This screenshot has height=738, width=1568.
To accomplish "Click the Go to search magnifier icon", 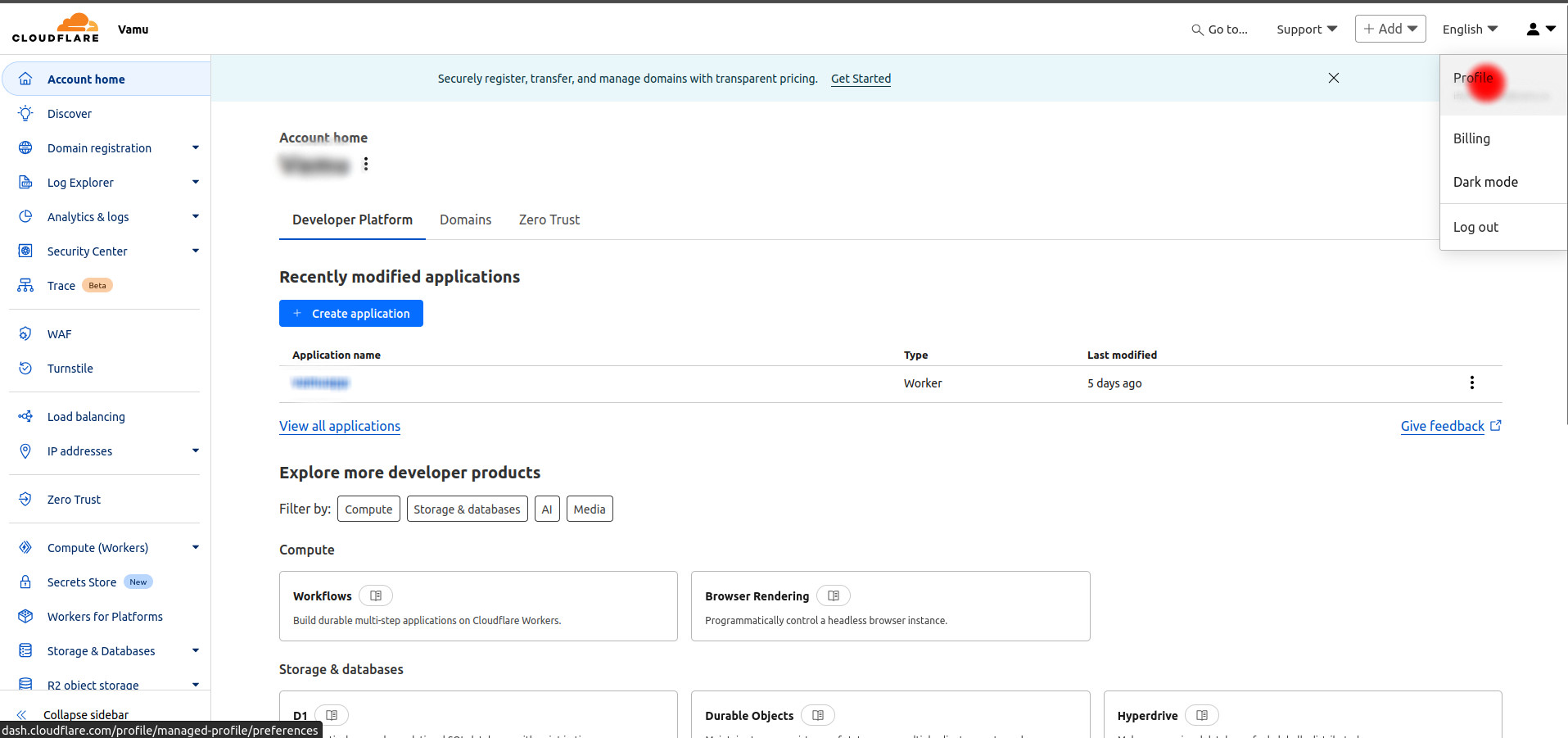I will click(x=1197, y=29).
